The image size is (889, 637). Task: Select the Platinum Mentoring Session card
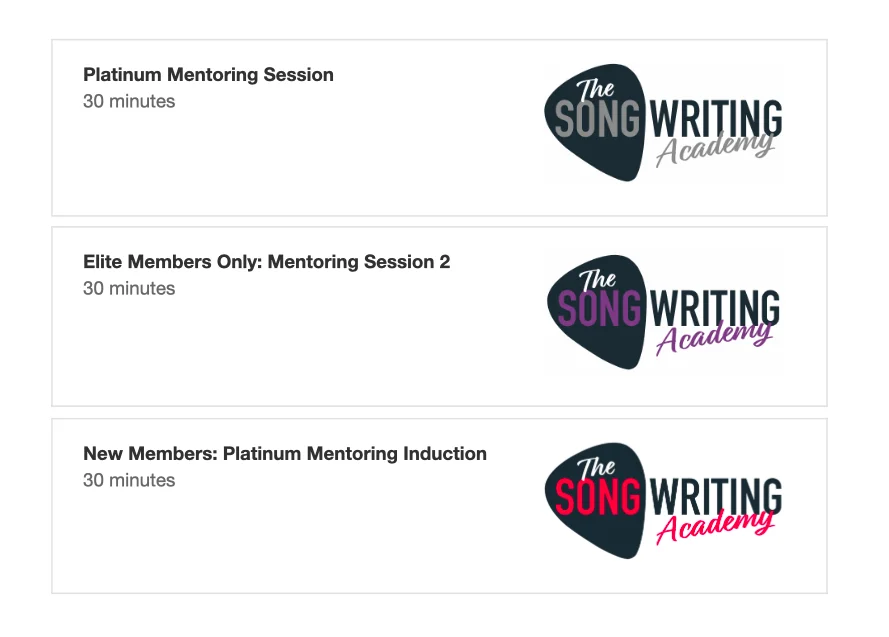pos(439,128)
